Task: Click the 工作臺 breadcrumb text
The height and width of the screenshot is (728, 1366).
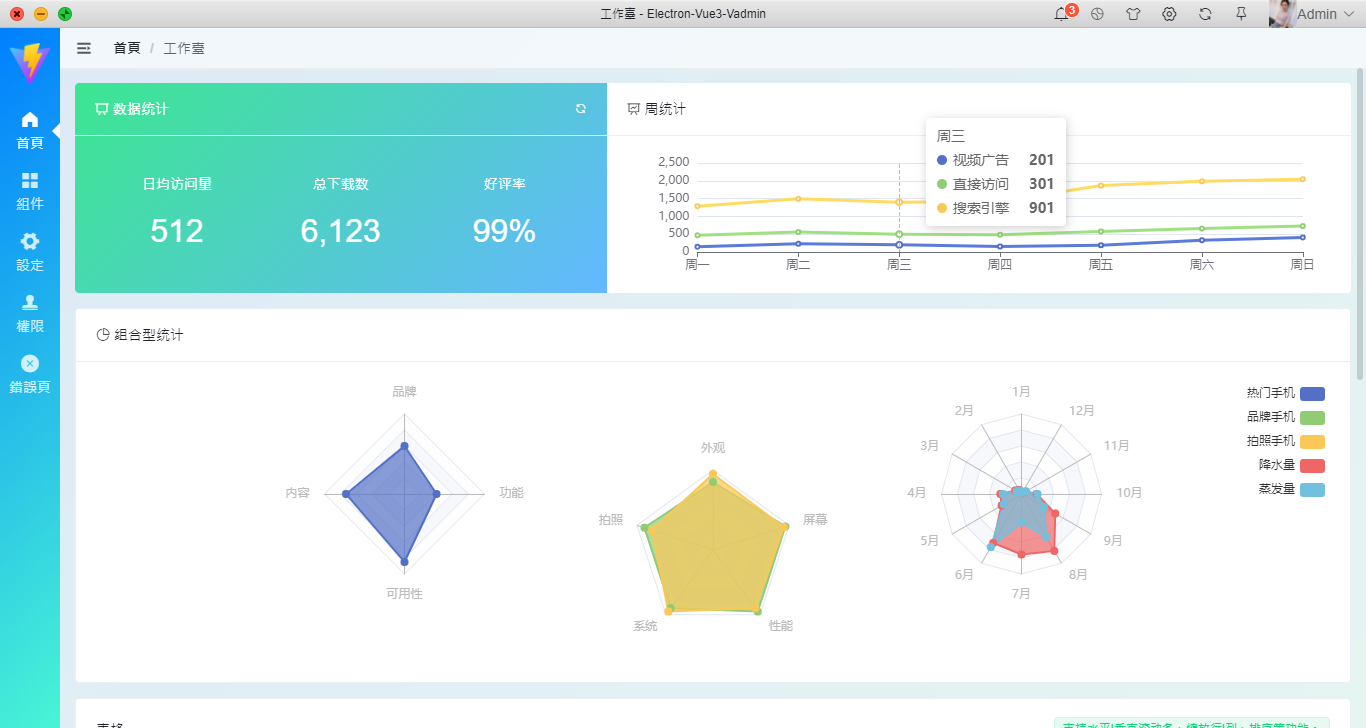Action: tap(184, 48)
